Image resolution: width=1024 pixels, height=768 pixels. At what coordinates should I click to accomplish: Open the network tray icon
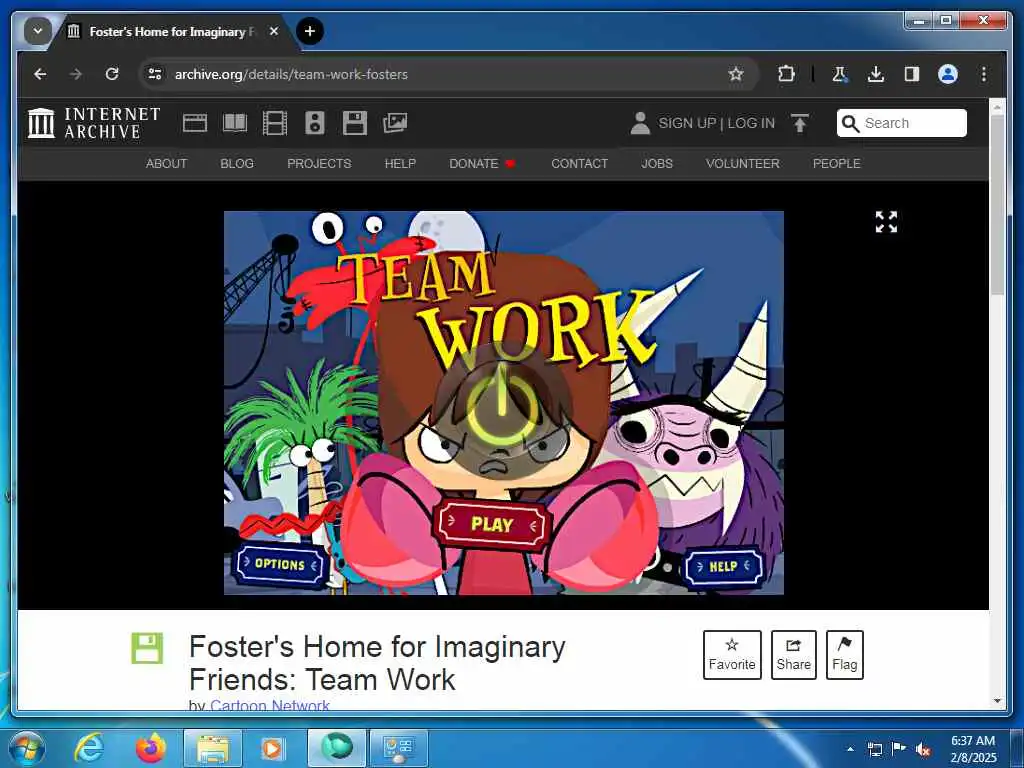[x=874, y=749]
